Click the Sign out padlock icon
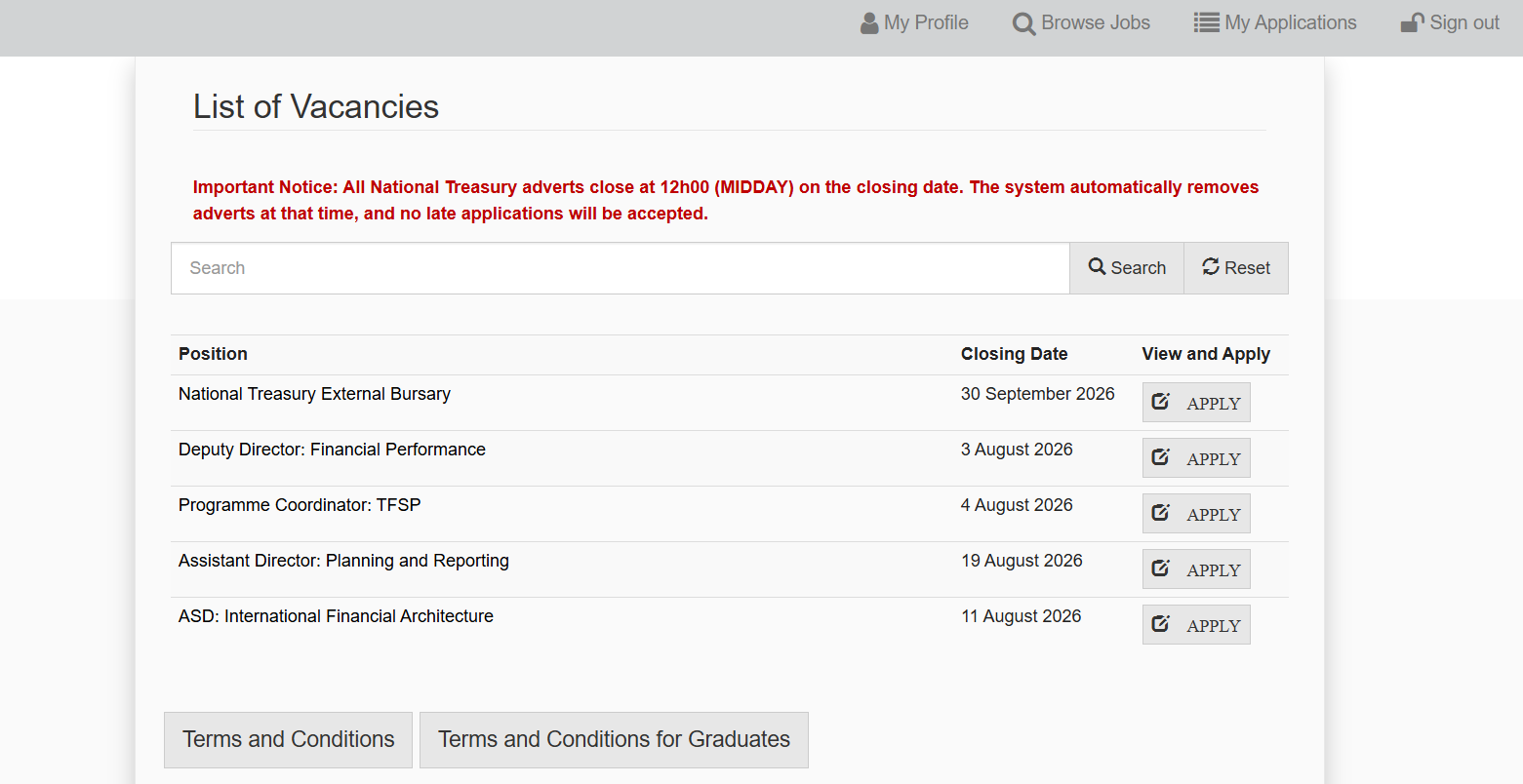 tap(1413, 22)
